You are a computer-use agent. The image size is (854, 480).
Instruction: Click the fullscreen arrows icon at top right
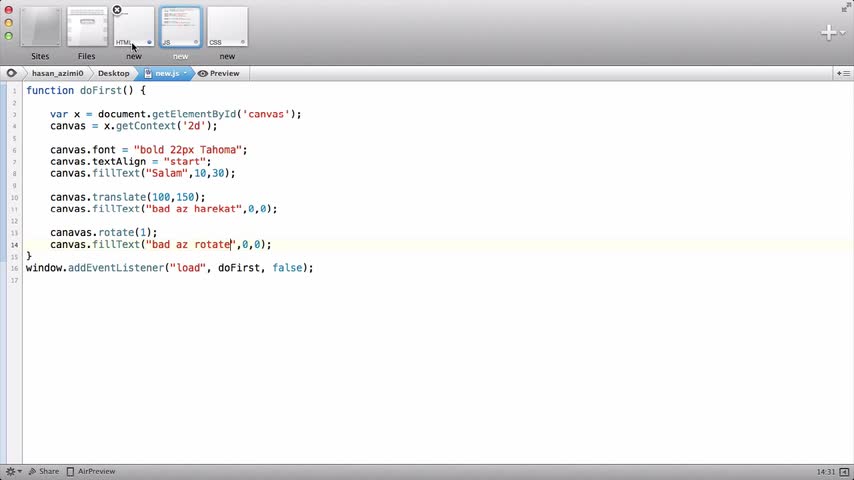tap(846, 7)
